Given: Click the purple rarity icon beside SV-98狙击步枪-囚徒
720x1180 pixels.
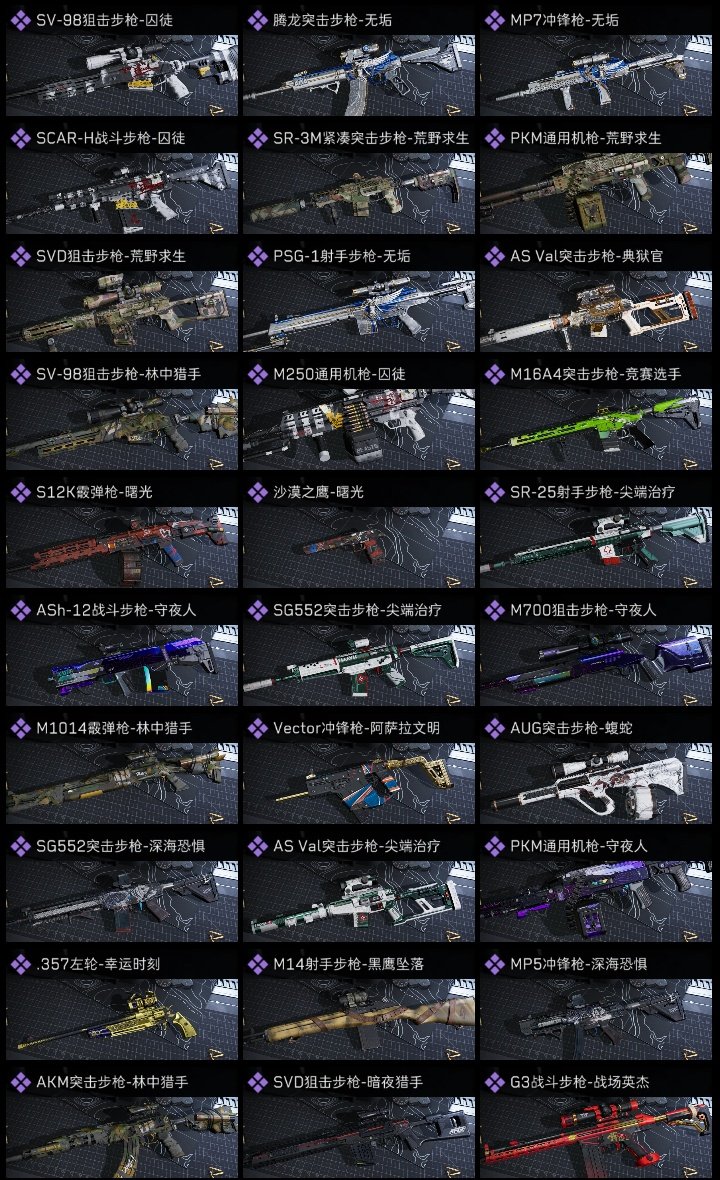Looking at the screenshot, I should 20,20.
